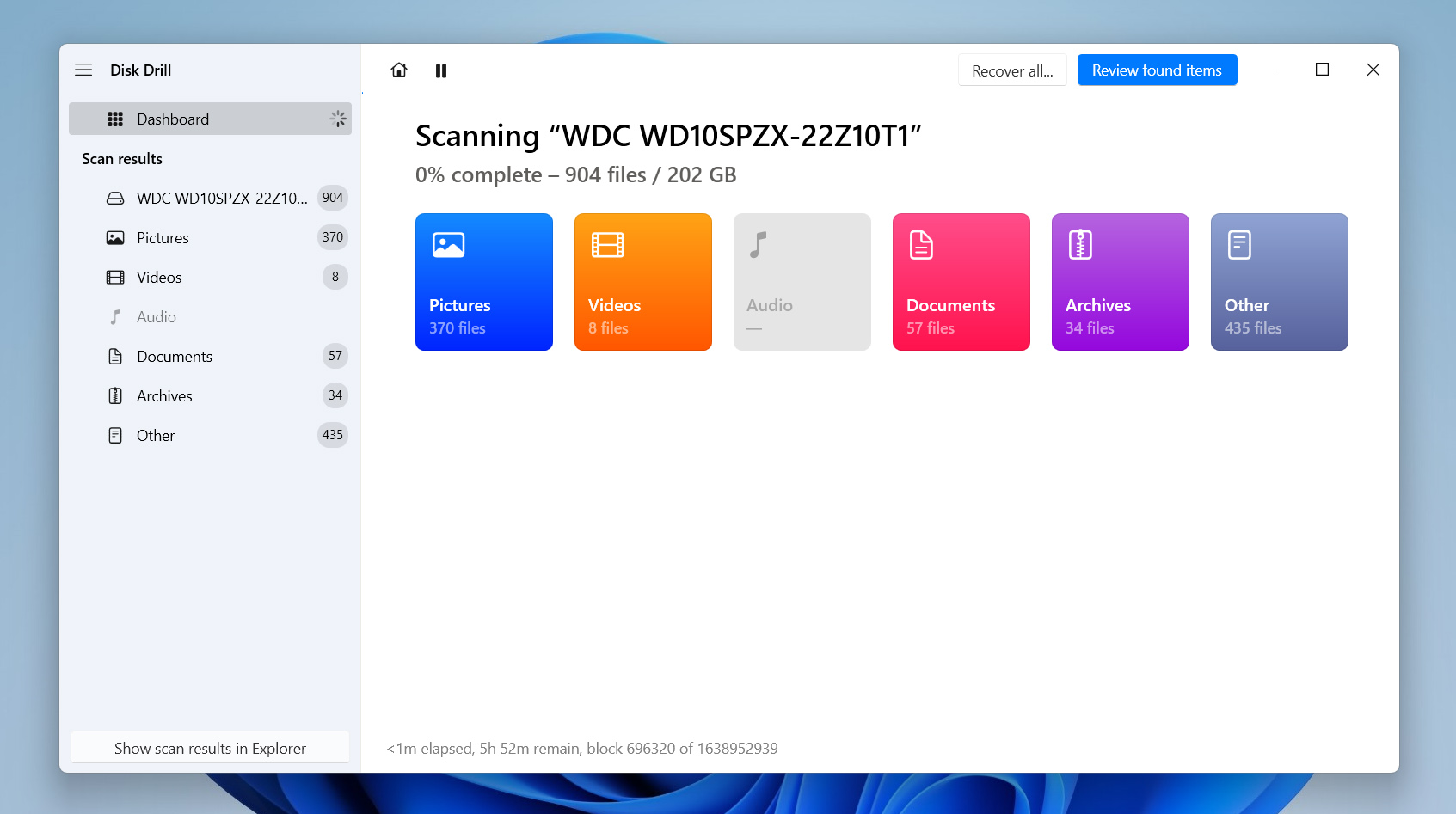
Task: Open the blue Pictures card
Action: [484, 282]
